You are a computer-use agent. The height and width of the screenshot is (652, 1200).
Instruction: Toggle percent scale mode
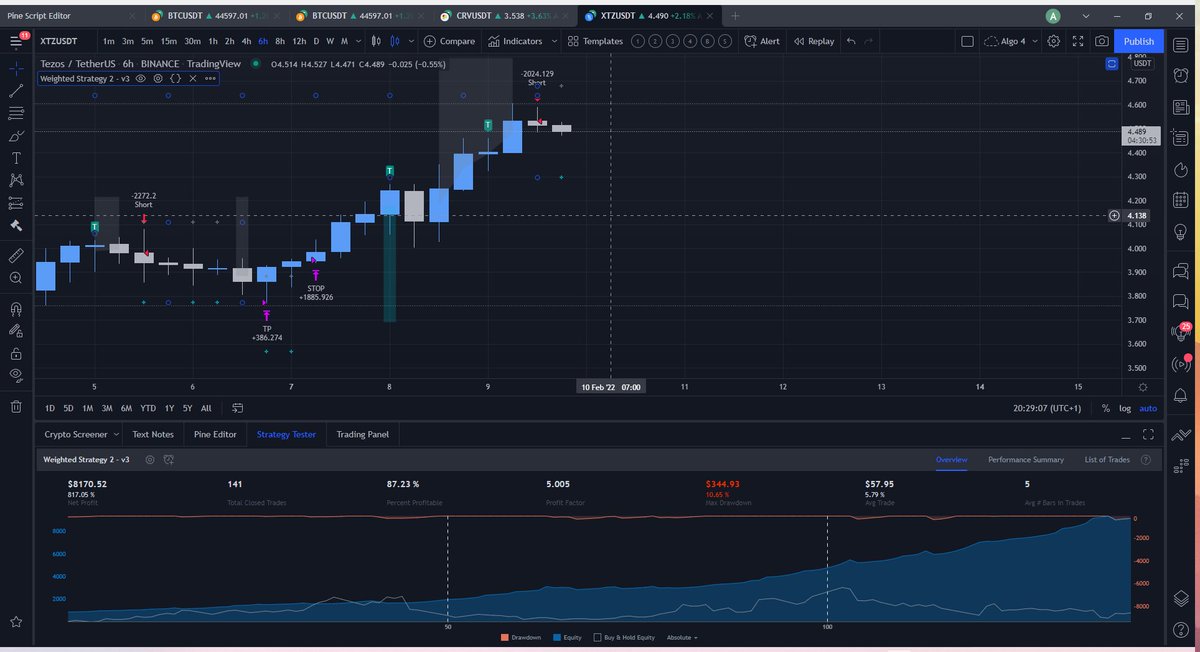click(x=1106, y=408)
